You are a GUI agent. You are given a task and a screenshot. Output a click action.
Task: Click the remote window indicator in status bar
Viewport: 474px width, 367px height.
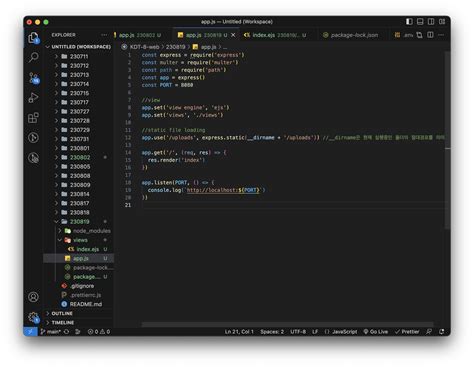(30, 332)
